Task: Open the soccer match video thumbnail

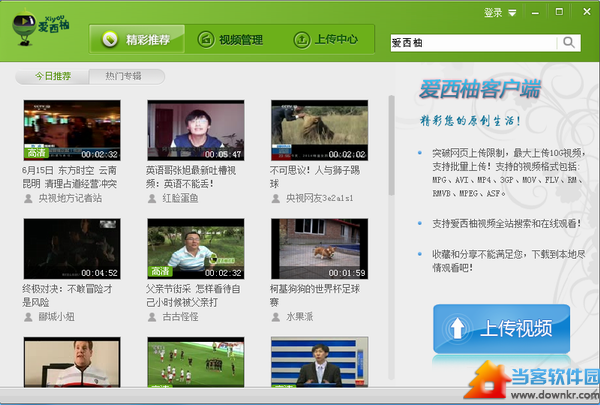Action: tap(196, 362)
